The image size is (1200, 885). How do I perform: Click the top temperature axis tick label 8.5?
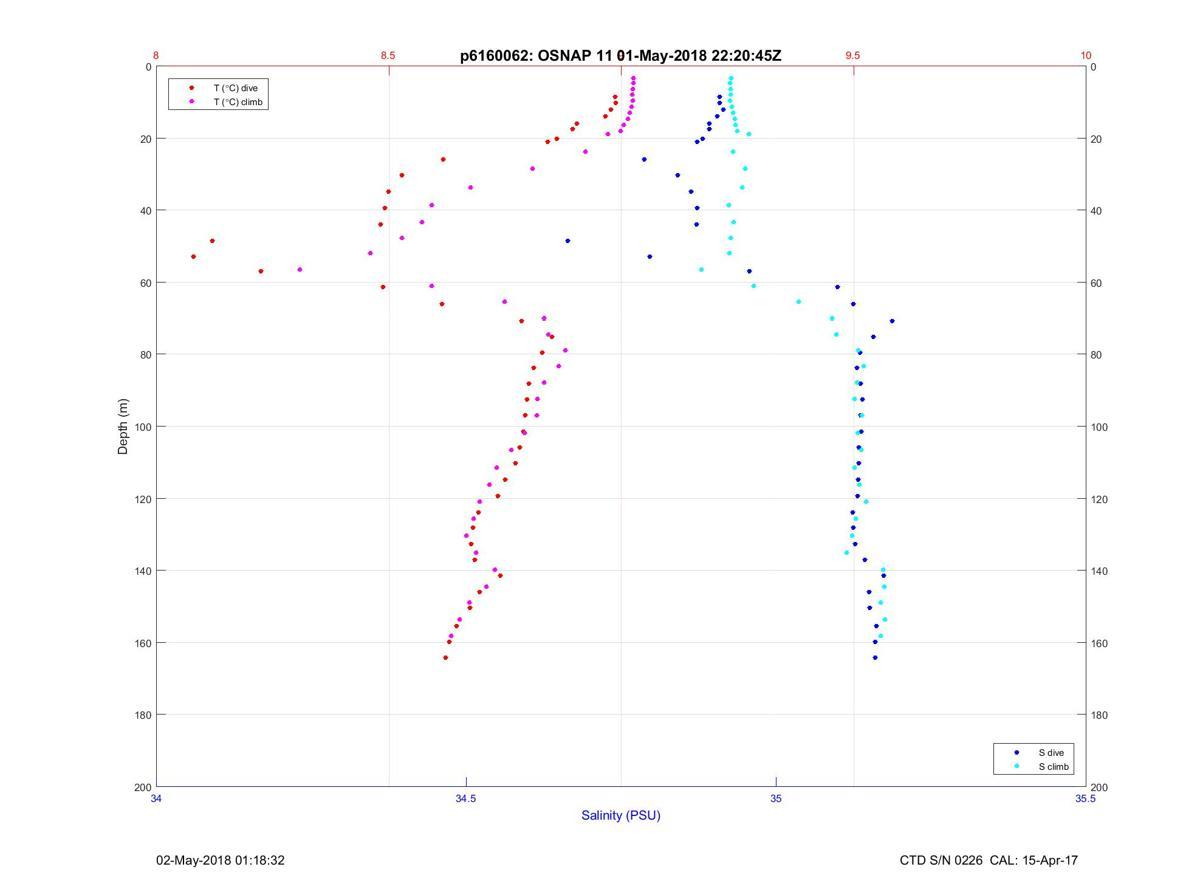click(x=388, y=56)
